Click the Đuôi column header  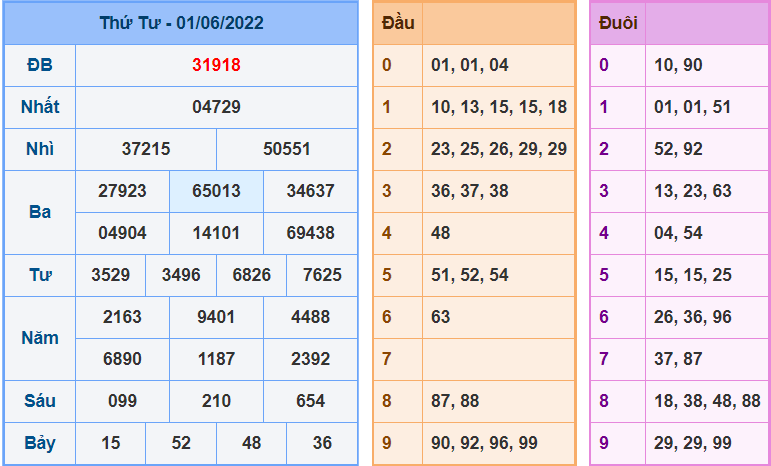click(618, 23)
